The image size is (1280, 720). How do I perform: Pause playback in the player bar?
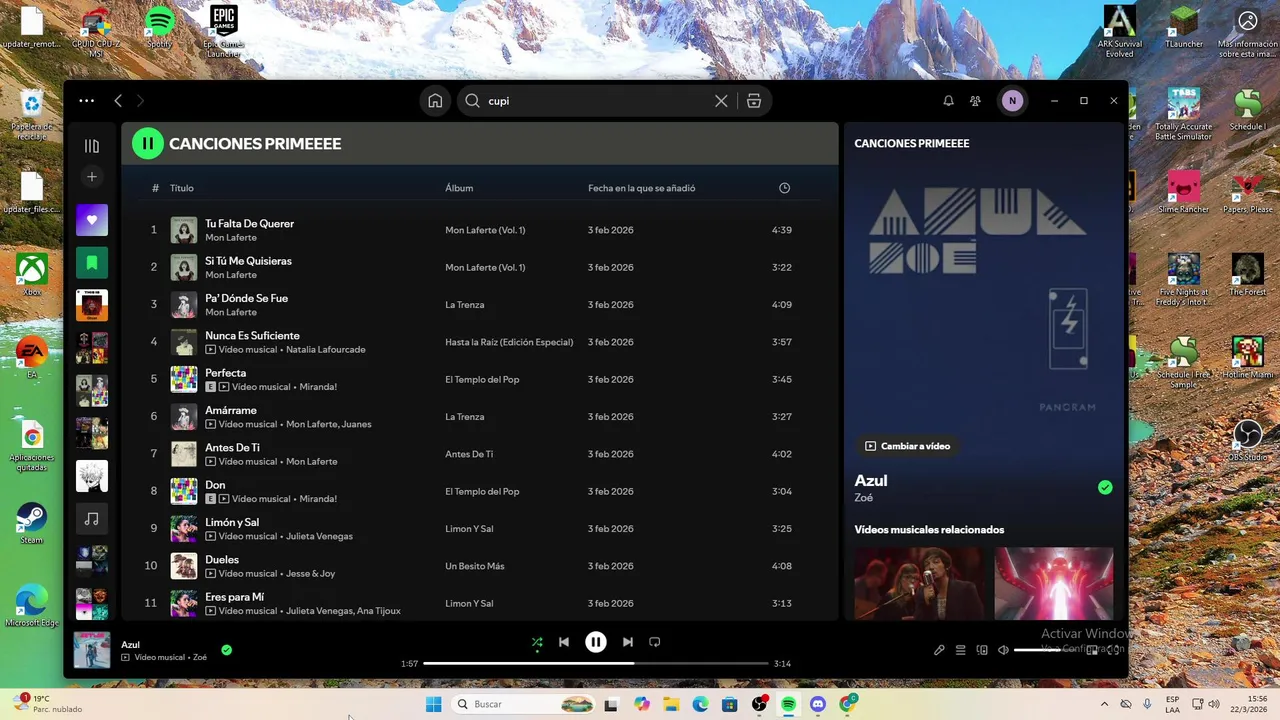(x=596, y=642)
